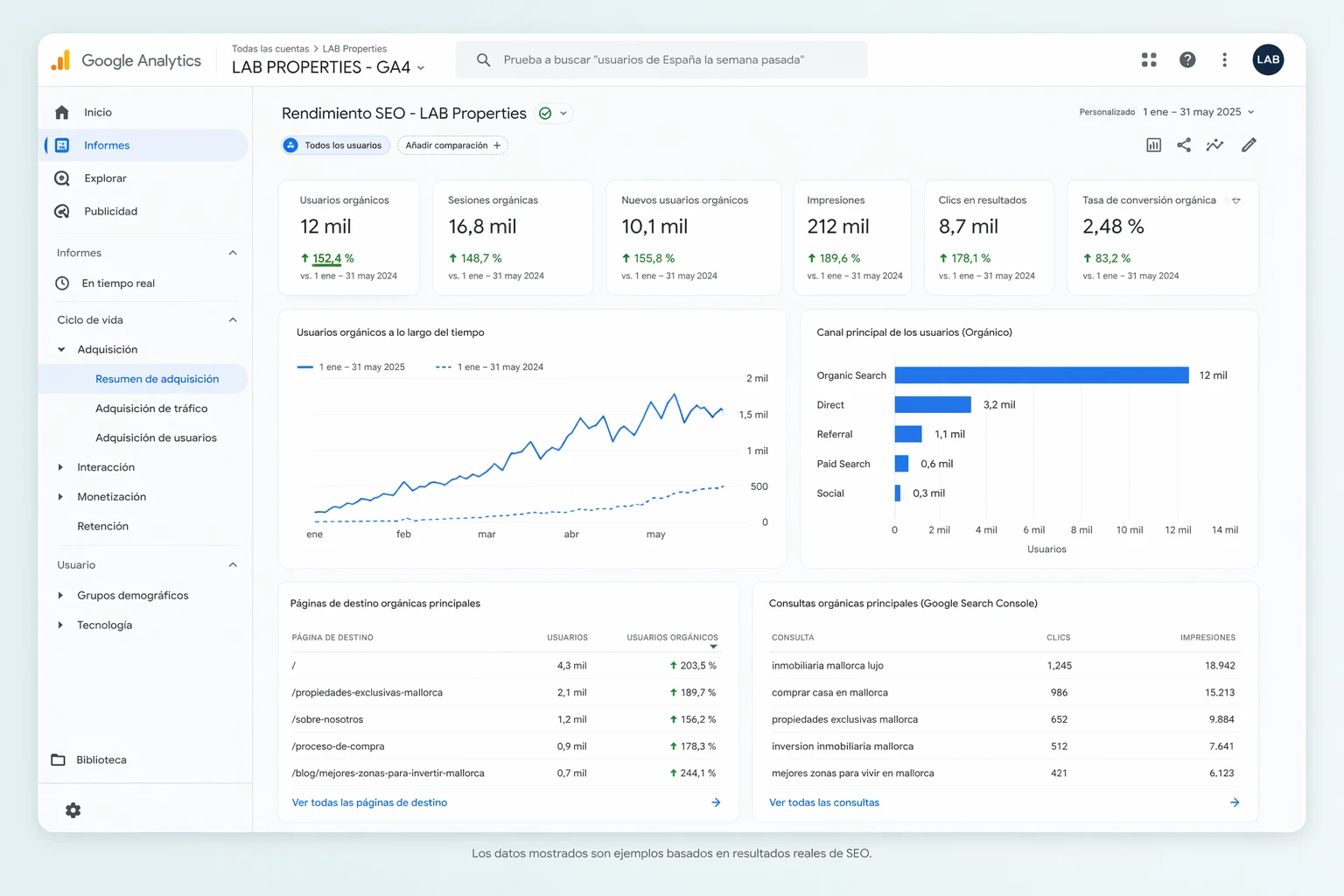Click the Inicio home icon
Image resolution: width=1344 pixels, height=896 pixels.
[x=61, y=112]
